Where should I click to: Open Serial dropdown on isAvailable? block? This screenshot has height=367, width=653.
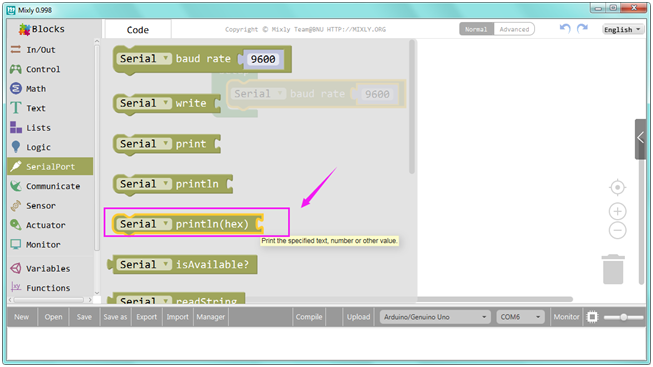coord(144,264)
